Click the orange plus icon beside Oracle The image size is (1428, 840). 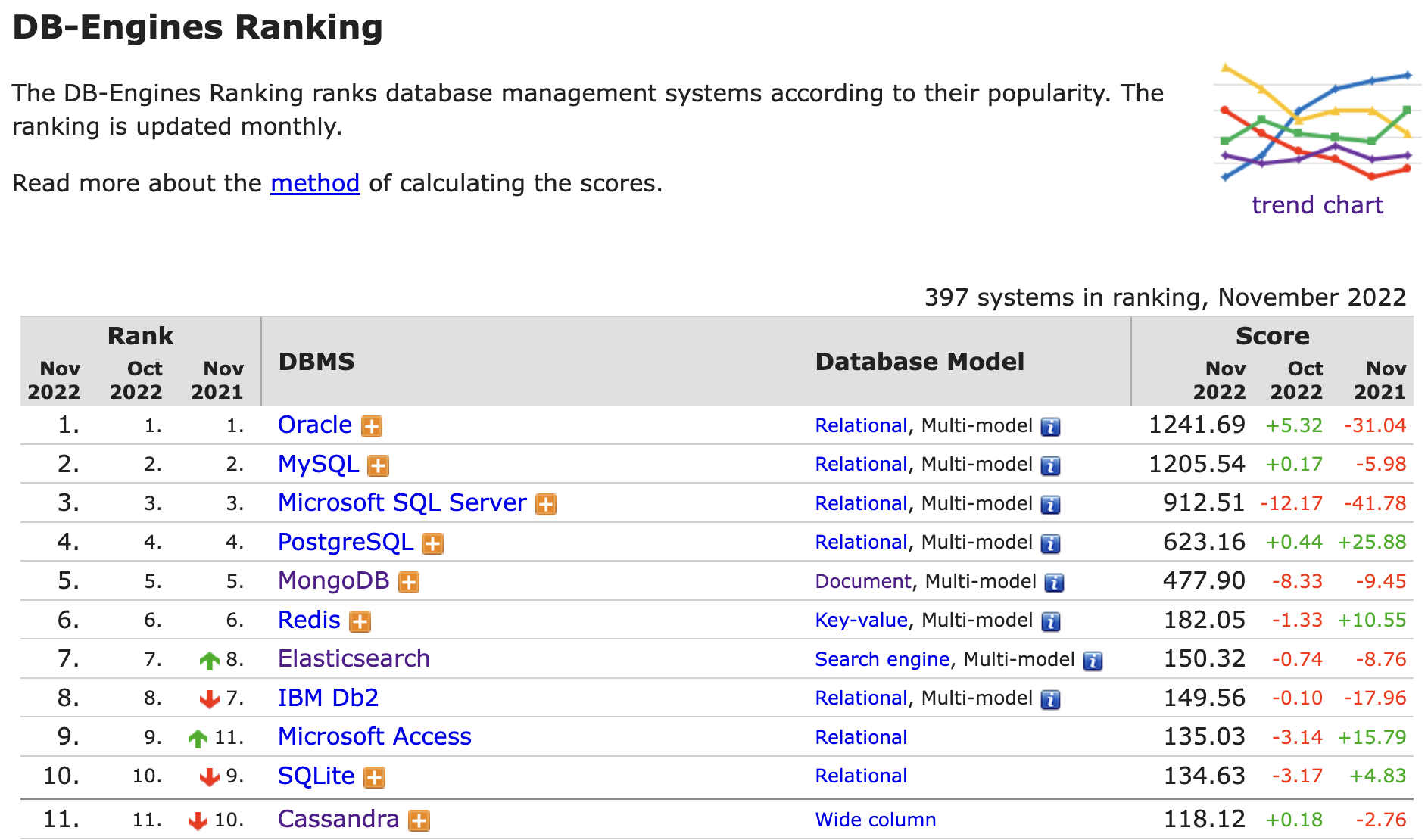pyautogui.click(x=371, y=427)
